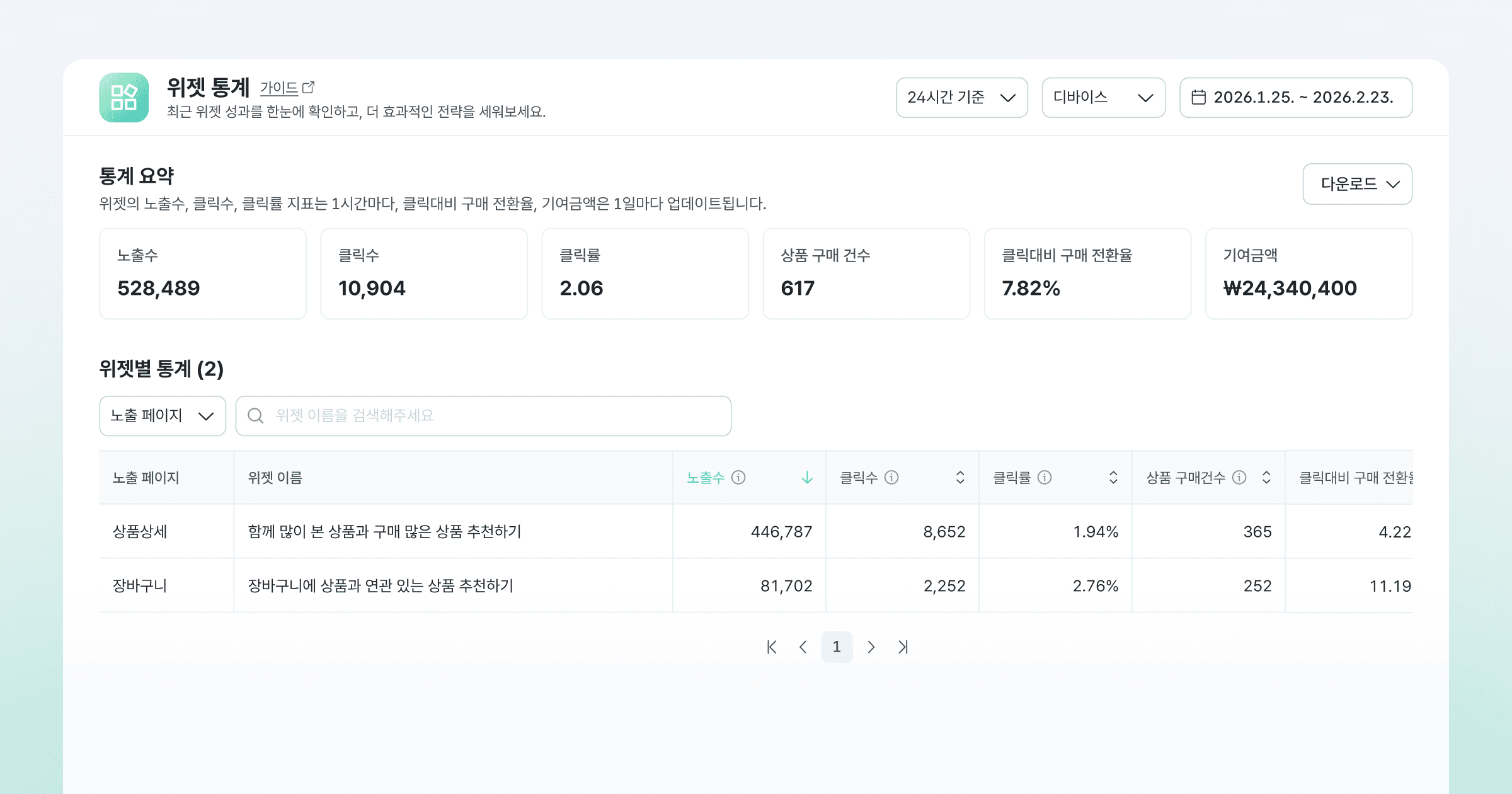Image resolution: width=1512 pixels, height=794 pixels.
Task: Go to next page arrow
Action: point(871,647)
